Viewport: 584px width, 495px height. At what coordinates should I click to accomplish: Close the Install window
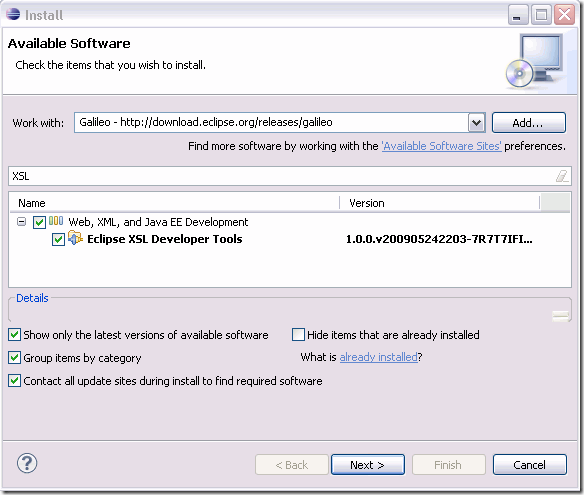click(x=564, y=15)
